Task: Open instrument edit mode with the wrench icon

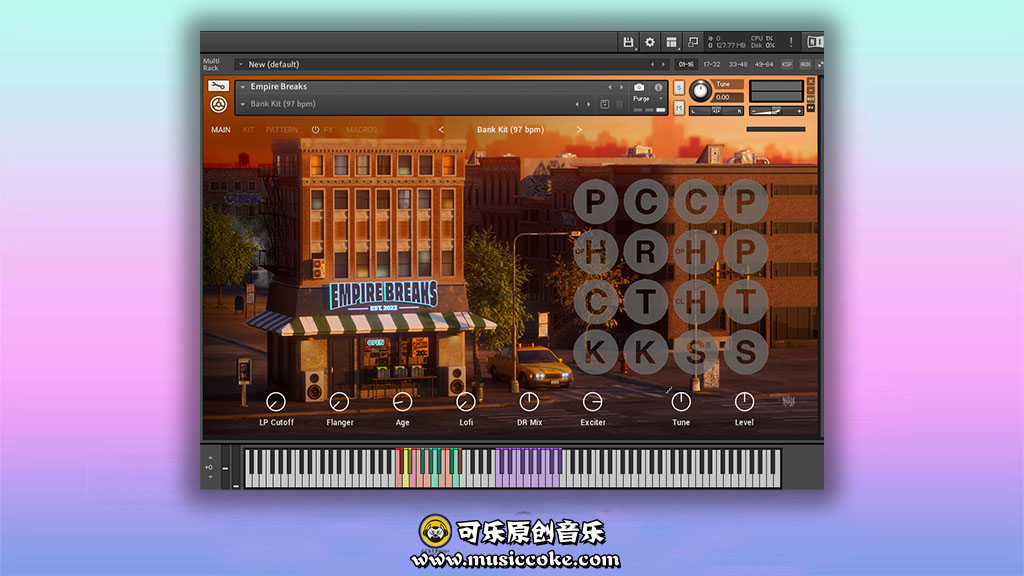Action: 218,86
